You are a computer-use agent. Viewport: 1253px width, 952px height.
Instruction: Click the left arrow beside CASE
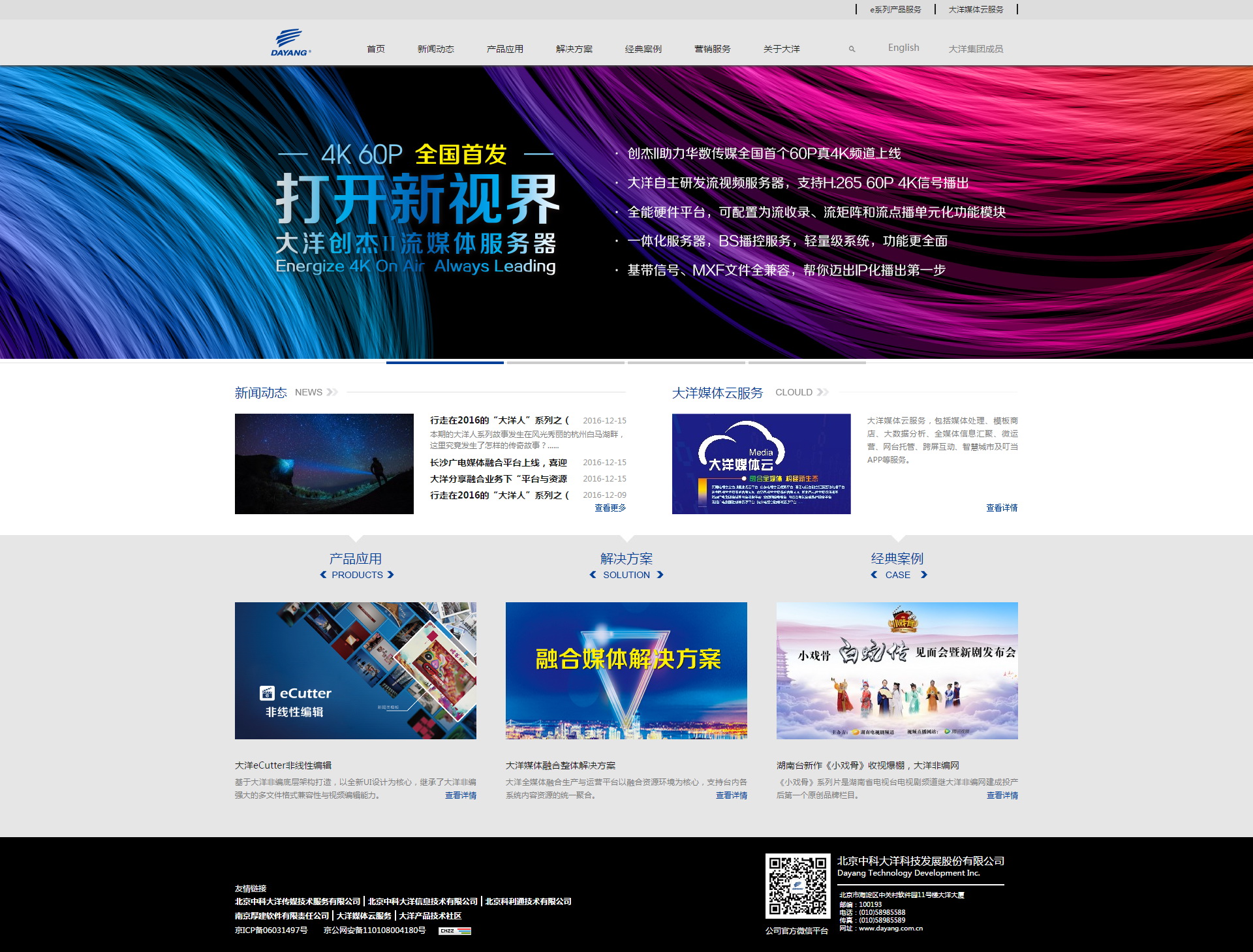click(x=874, y=575)
